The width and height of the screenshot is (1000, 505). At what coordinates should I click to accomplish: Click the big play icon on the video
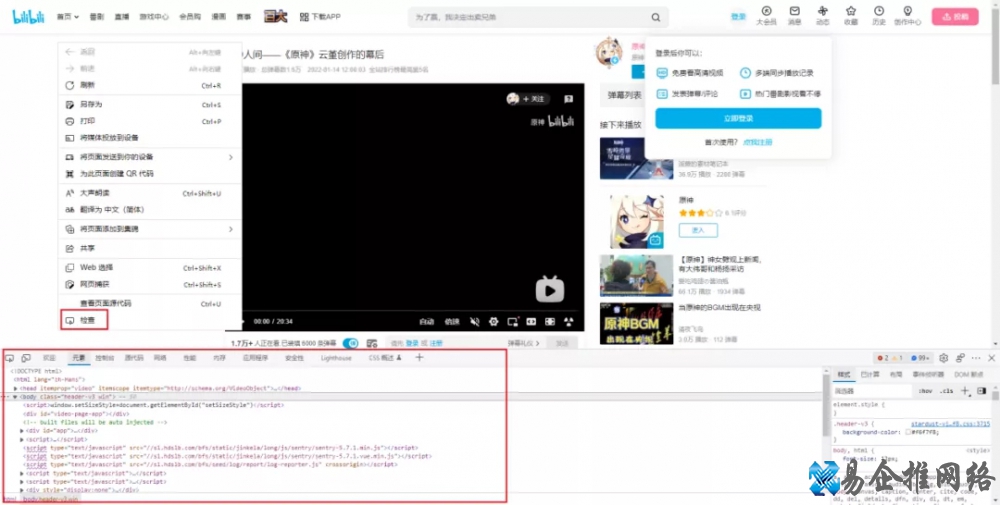(550, 290)
